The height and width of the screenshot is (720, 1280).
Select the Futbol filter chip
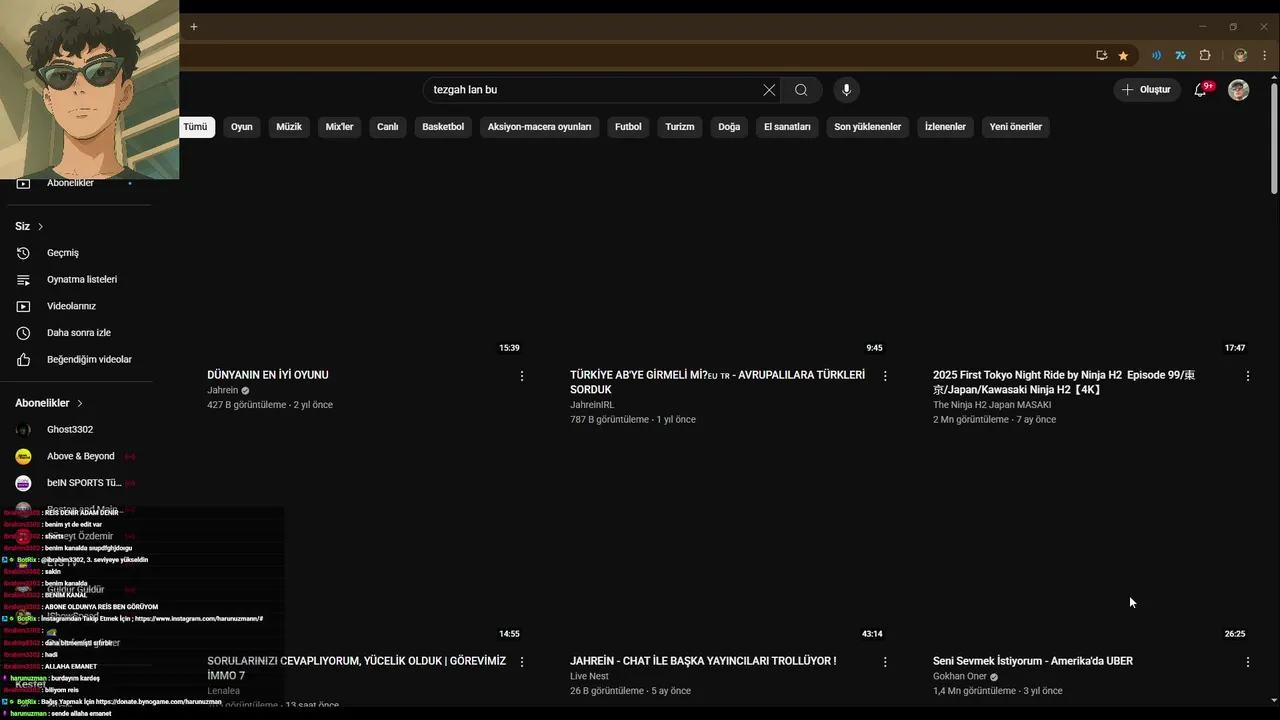click(x=628, y=127)
